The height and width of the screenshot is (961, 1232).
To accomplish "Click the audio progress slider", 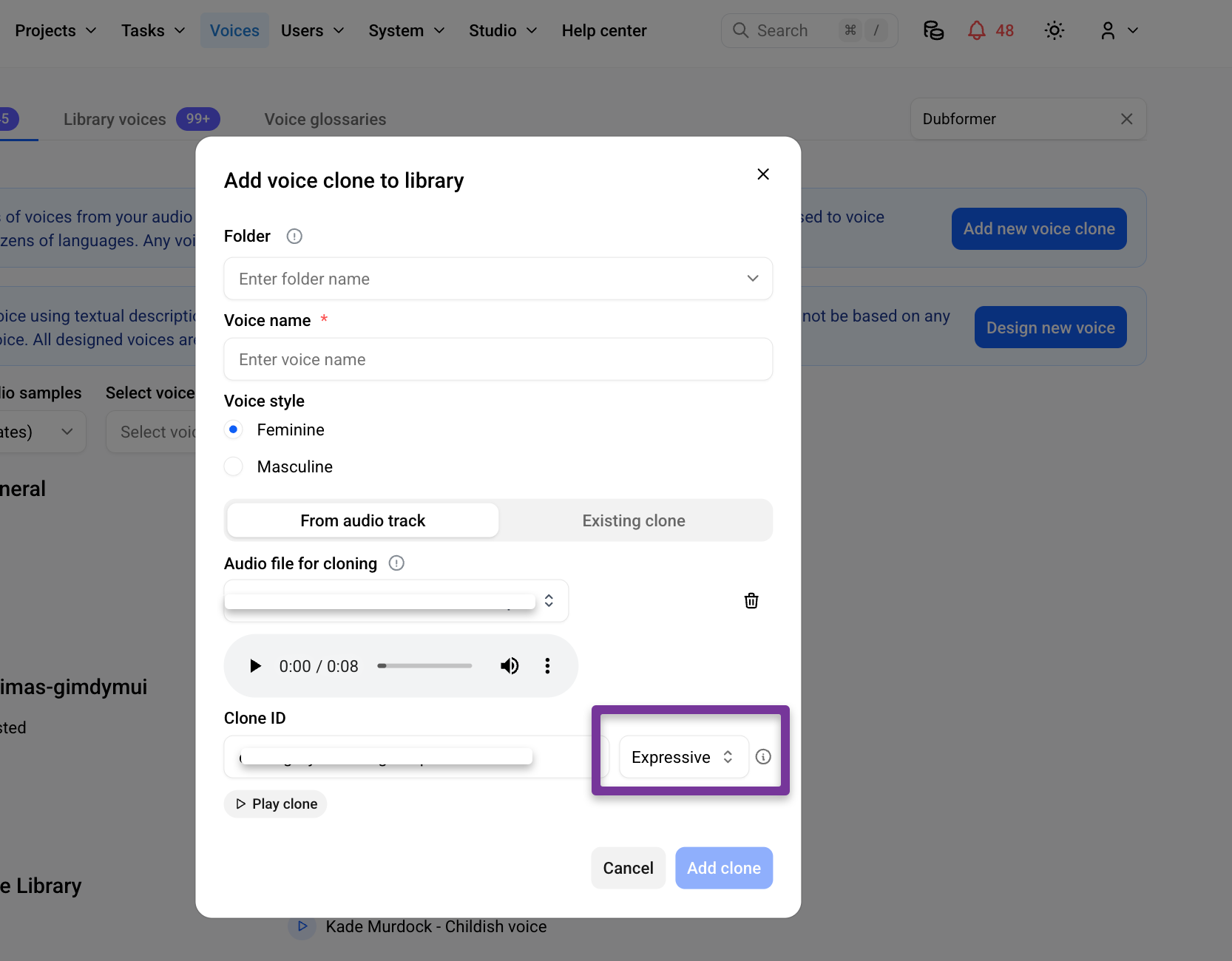I will point(424,666).
